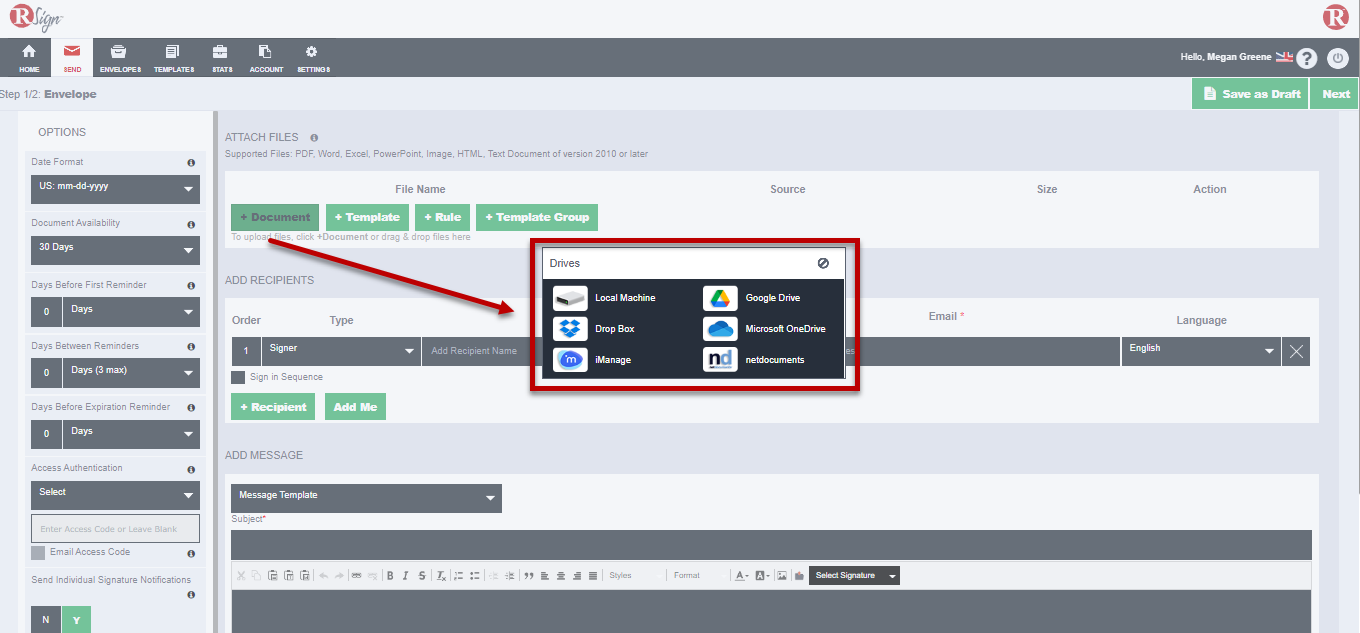Open the Settings navigation tab

click(x=313, y=57)
